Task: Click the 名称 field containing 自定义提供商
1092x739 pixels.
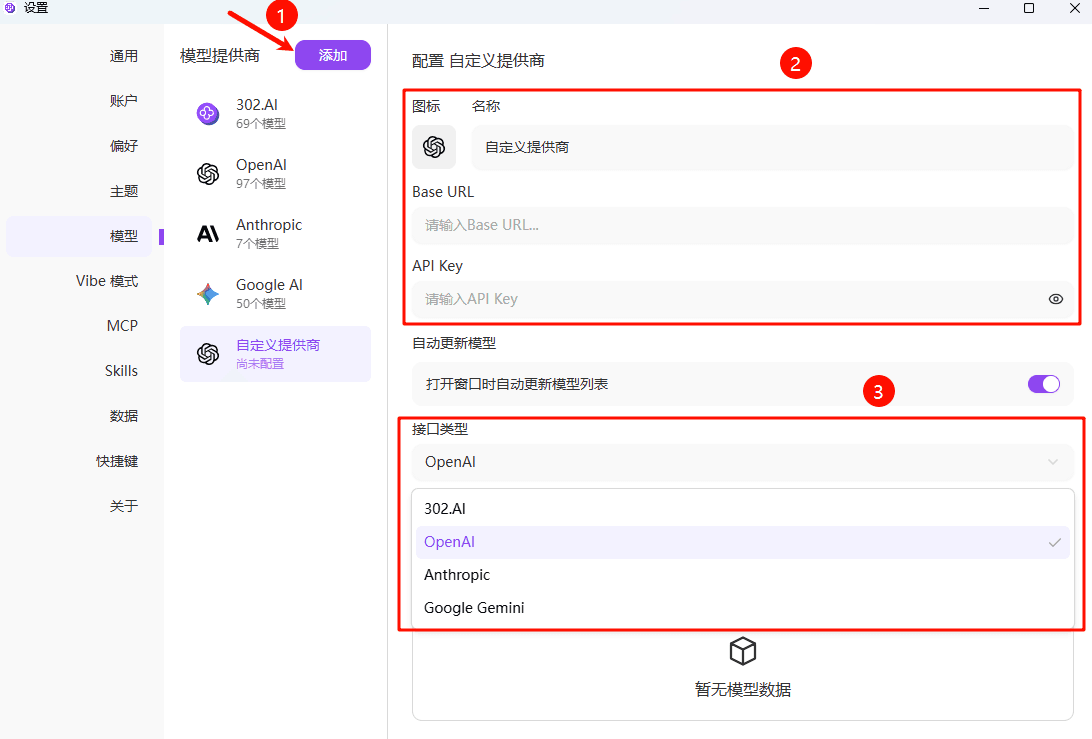Action: (772, 147)
